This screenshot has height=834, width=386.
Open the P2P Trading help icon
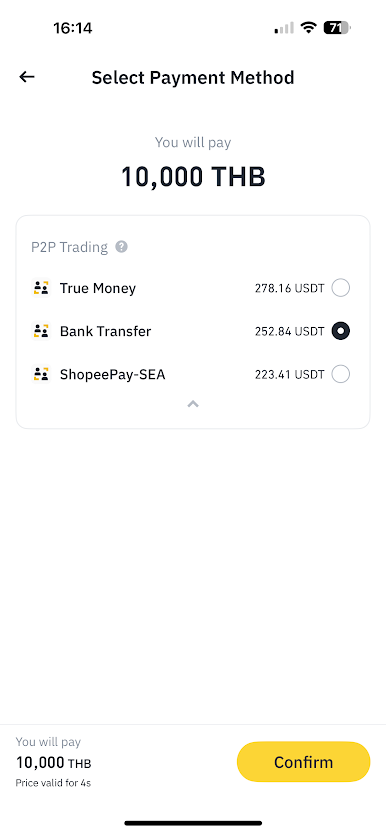tap(122, 247)
